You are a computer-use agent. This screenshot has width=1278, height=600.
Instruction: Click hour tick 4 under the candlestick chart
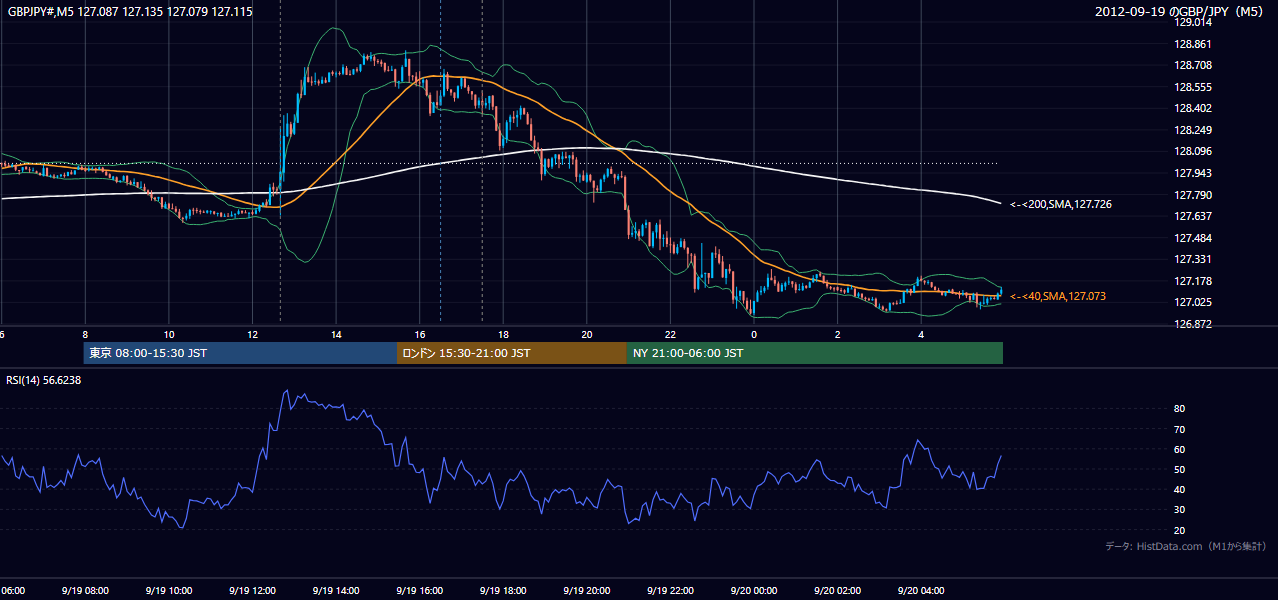(921, 335)
